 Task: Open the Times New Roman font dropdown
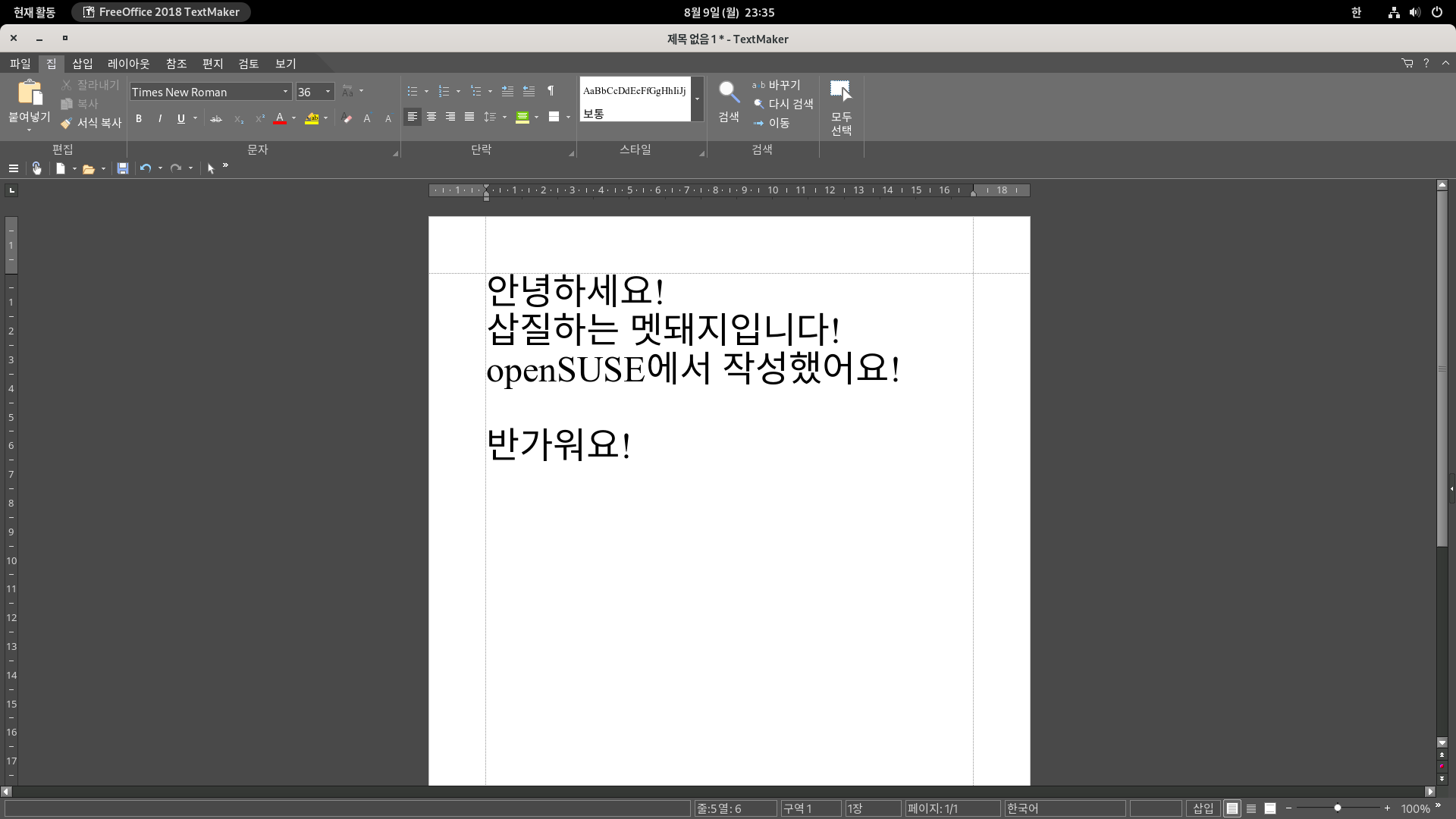[285, 92]
